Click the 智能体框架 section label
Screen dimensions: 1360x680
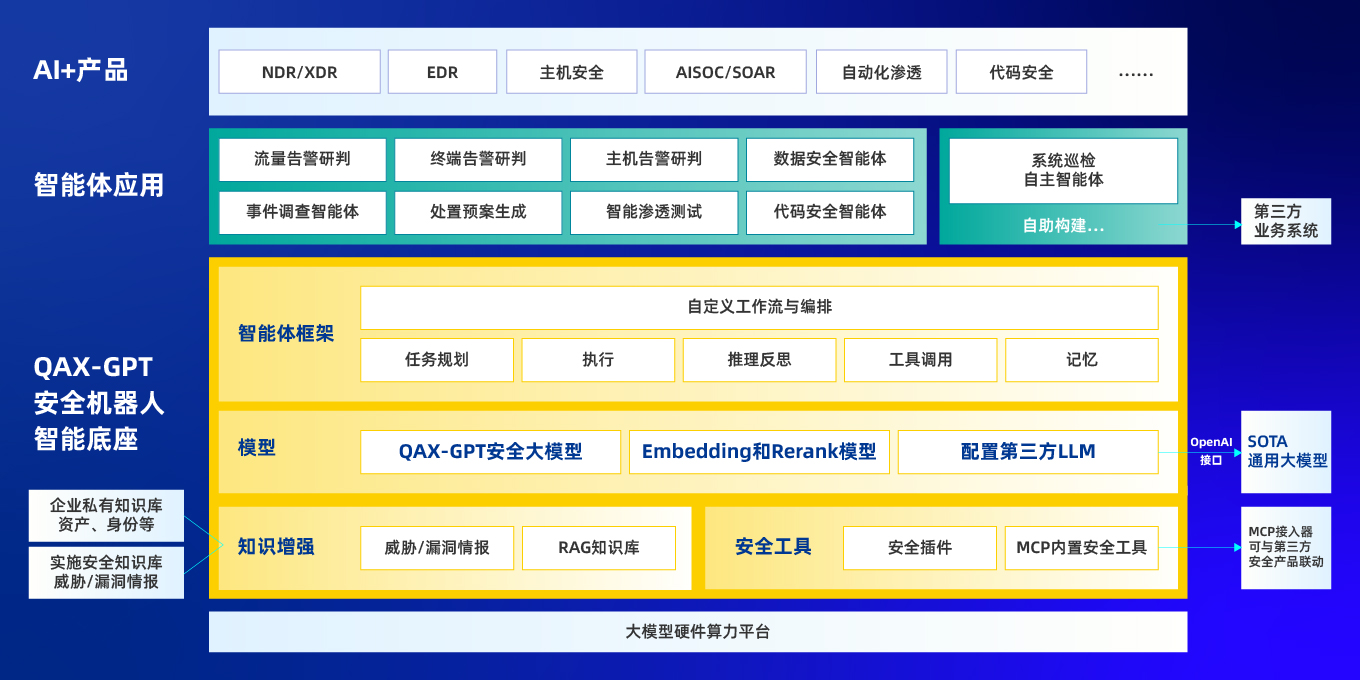[286, 334]
